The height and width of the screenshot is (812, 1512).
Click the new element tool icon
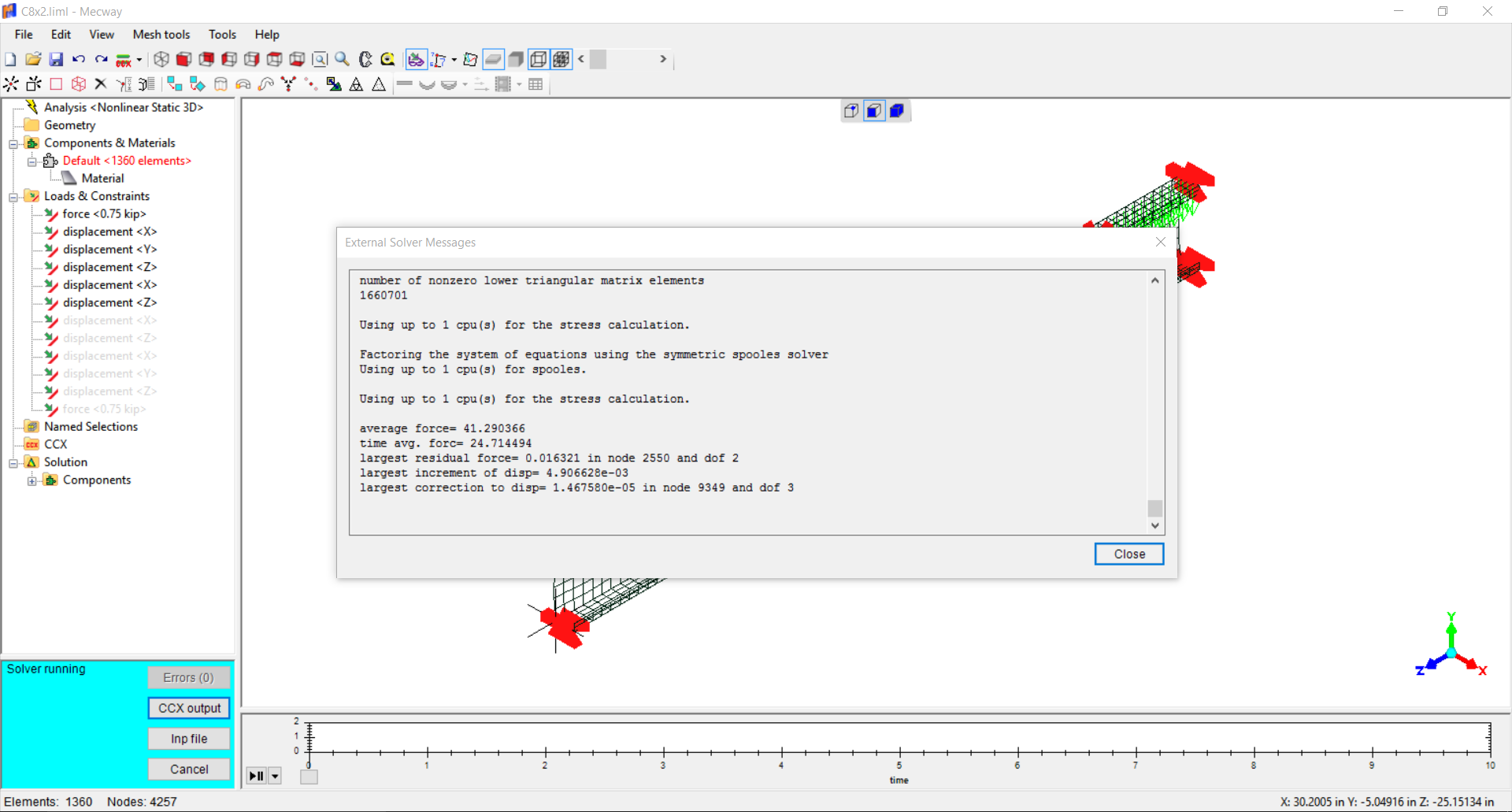tap(34, 84)
